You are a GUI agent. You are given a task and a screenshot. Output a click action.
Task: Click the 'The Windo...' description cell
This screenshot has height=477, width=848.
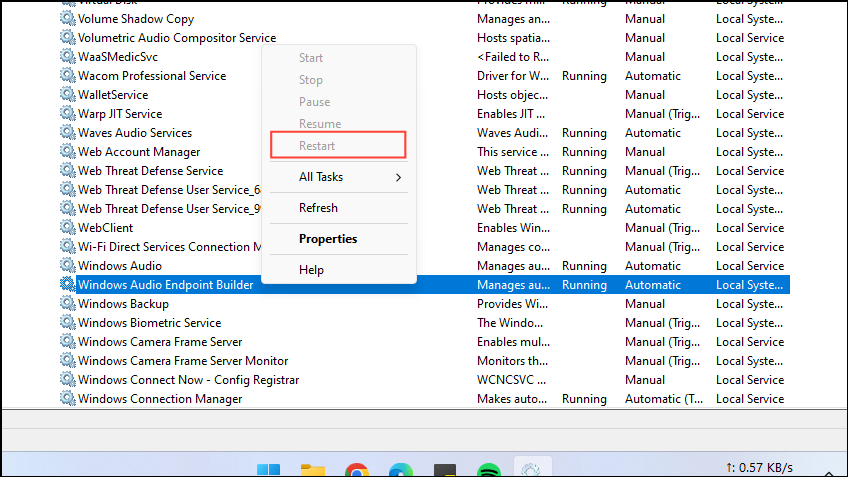(x=510, y=322)
